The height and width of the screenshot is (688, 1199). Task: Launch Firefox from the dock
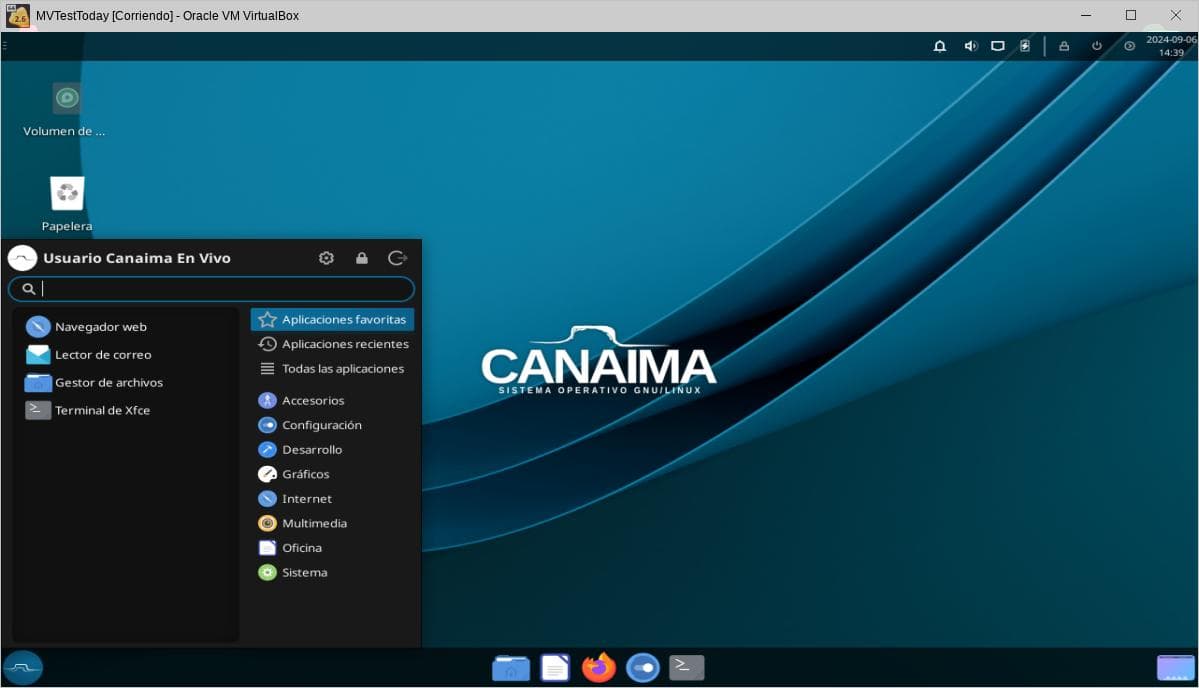pos(599,667)
